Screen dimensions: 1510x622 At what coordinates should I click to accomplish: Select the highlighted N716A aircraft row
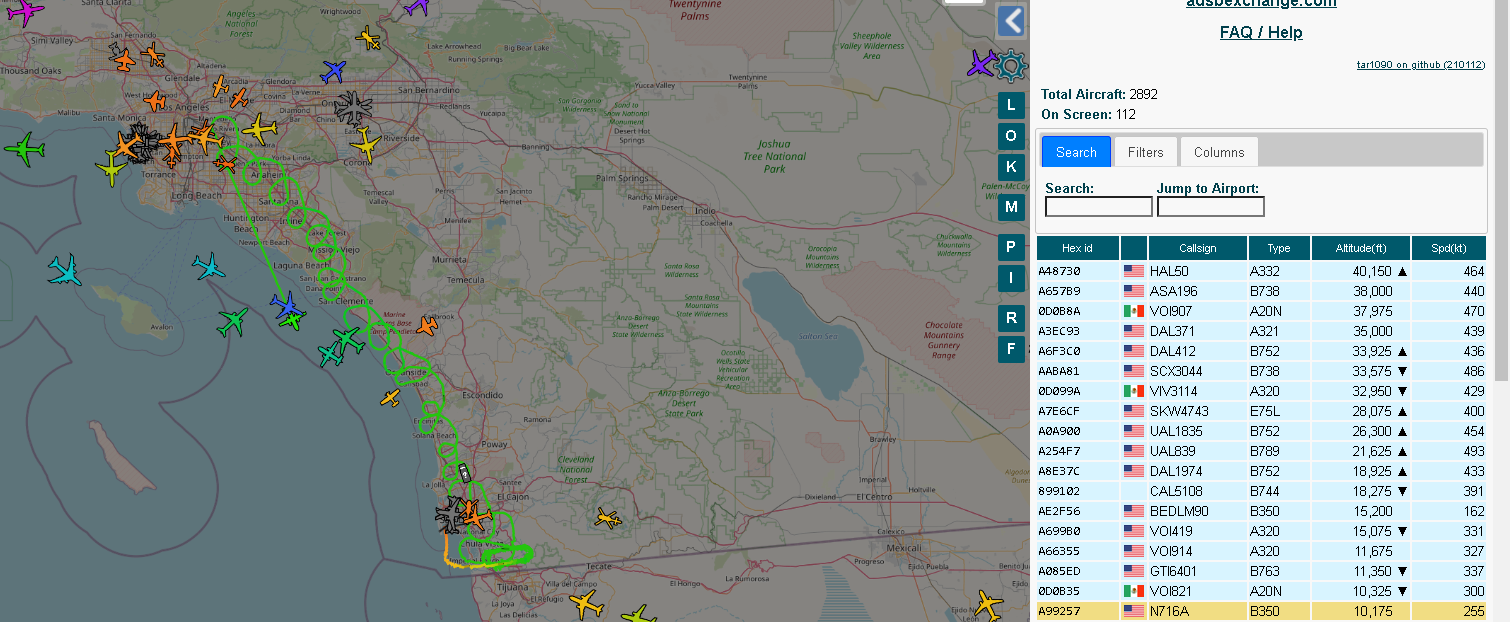(x=1261, y=611)
